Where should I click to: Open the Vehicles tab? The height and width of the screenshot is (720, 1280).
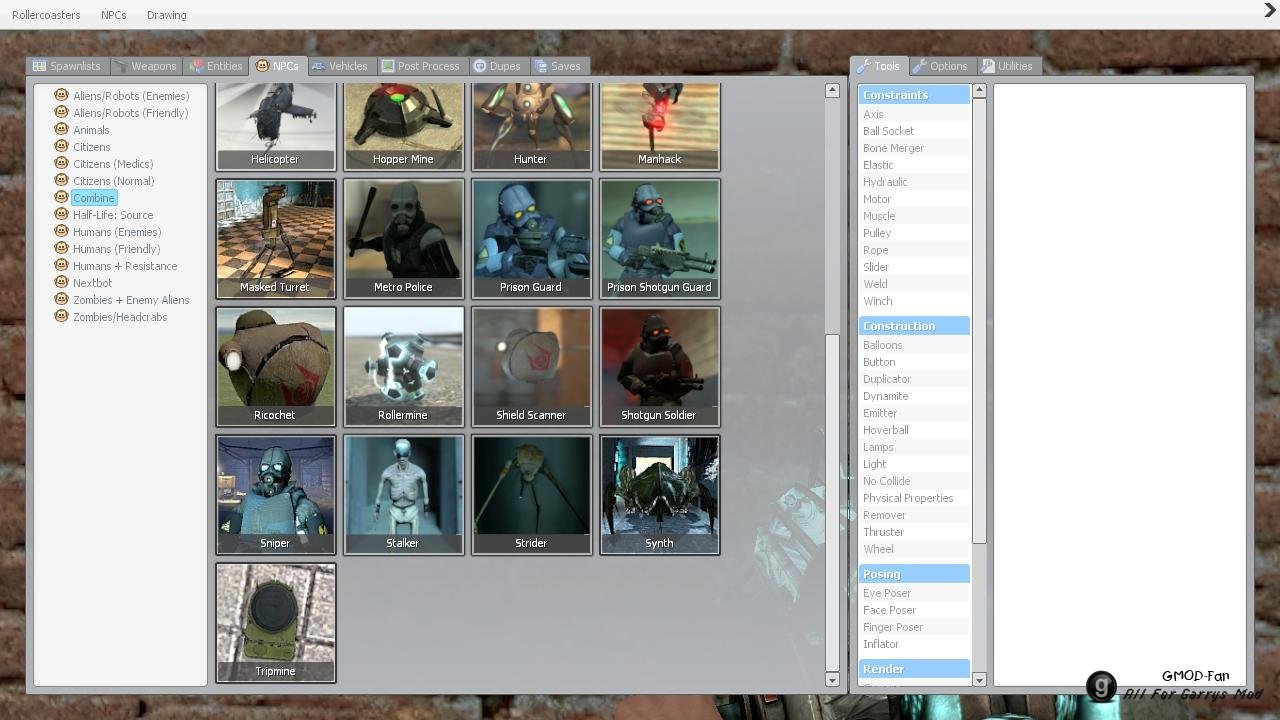pyautogui.click(x=340, y=66)
